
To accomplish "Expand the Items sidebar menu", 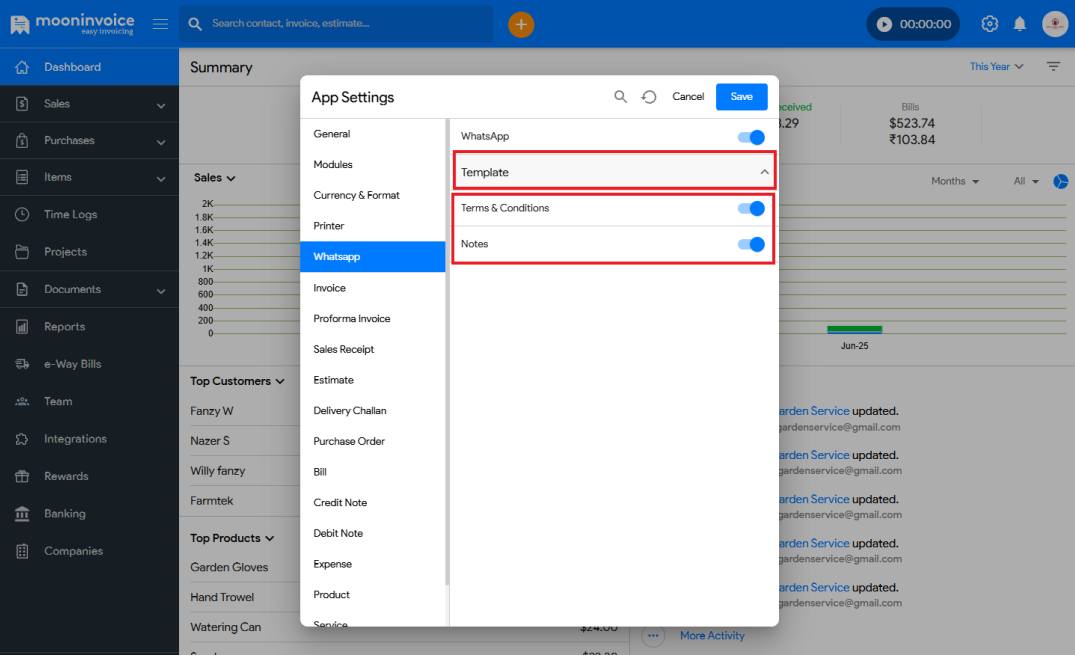I will point(160,179).
